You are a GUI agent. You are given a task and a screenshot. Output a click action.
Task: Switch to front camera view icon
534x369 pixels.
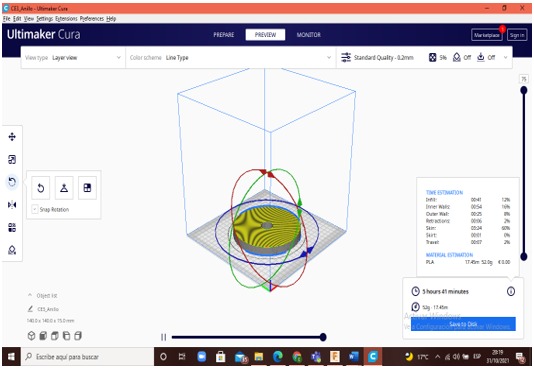coord(43,336)
